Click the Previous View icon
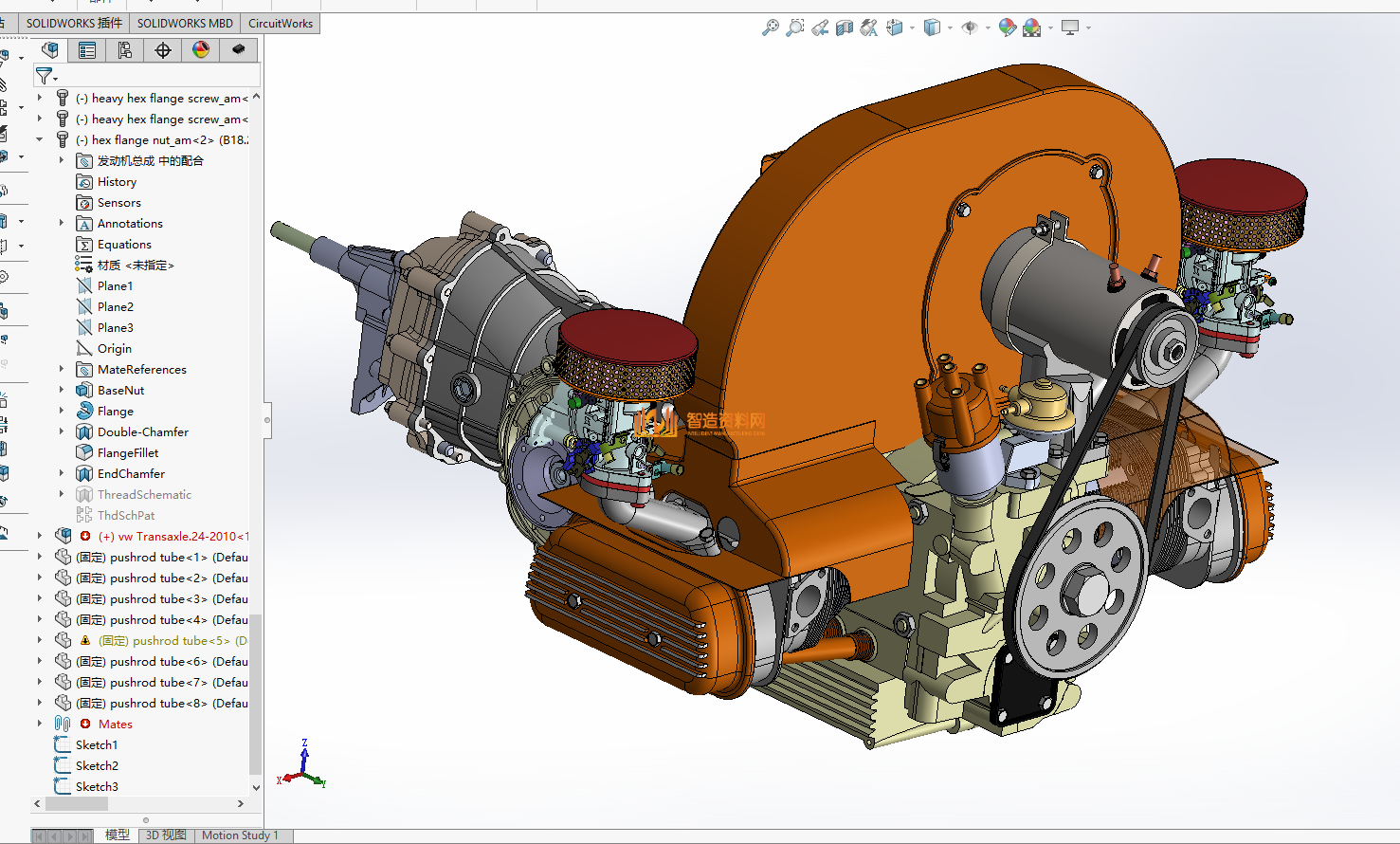 coord(820,28)
